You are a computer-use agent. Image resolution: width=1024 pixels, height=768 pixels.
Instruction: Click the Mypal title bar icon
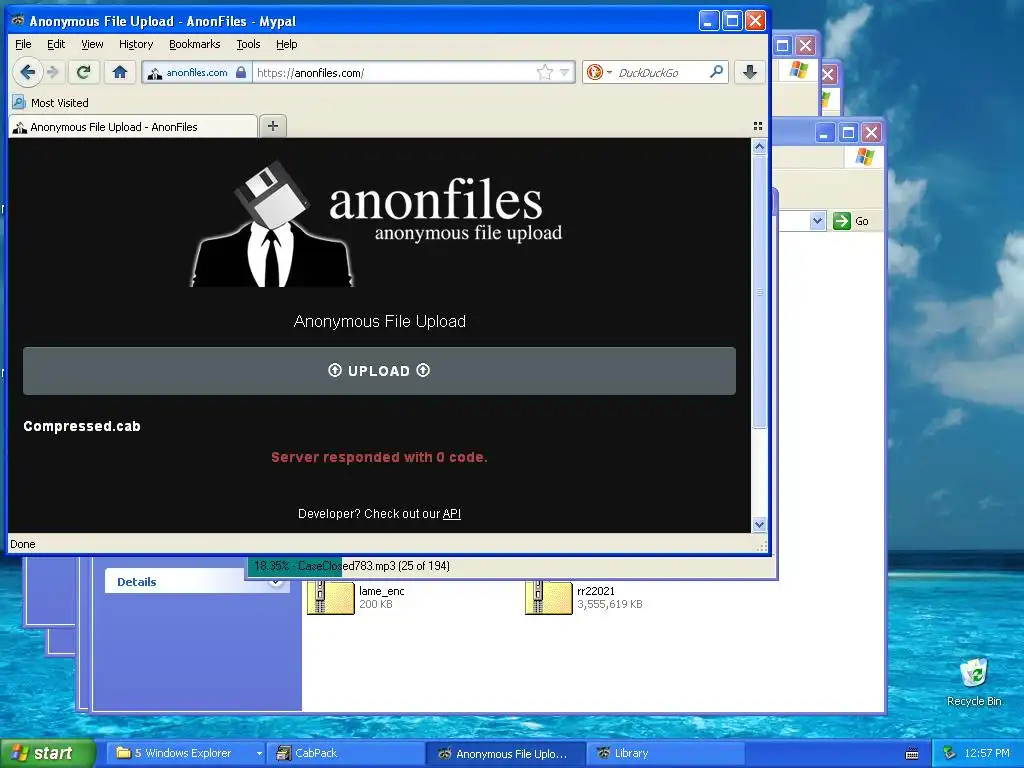(x=18, y=21)
